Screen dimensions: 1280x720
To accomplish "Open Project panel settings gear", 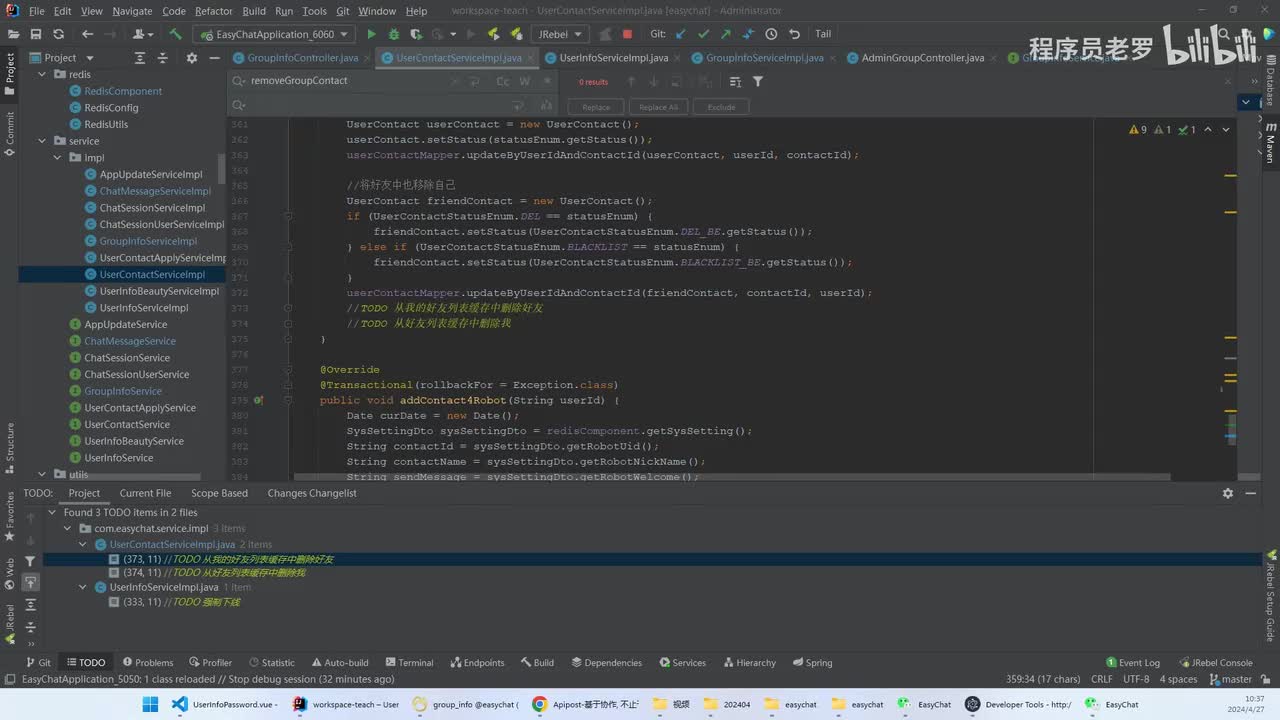I will tap(189, 58).
